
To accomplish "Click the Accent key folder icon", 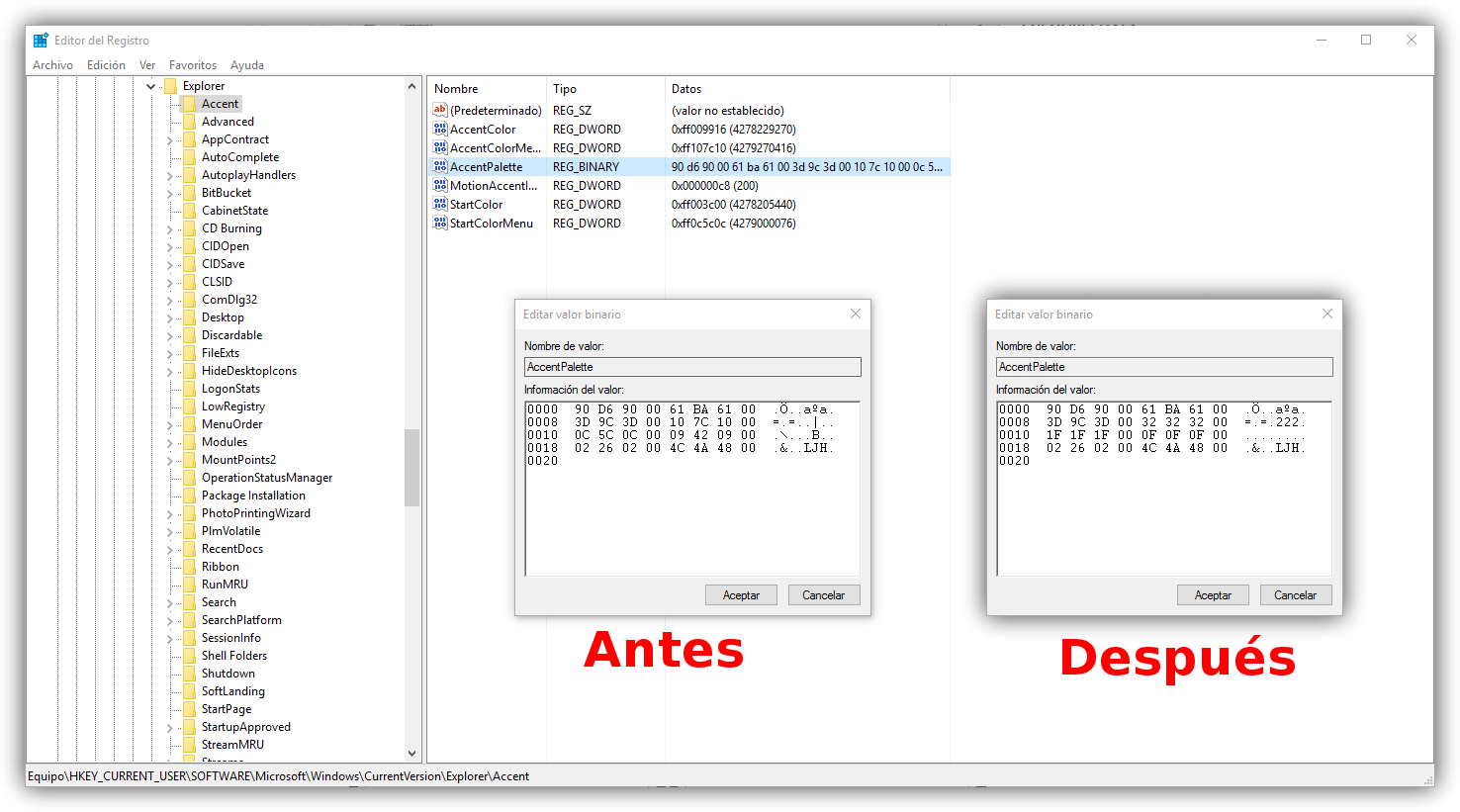I will (x=189, y=104).
